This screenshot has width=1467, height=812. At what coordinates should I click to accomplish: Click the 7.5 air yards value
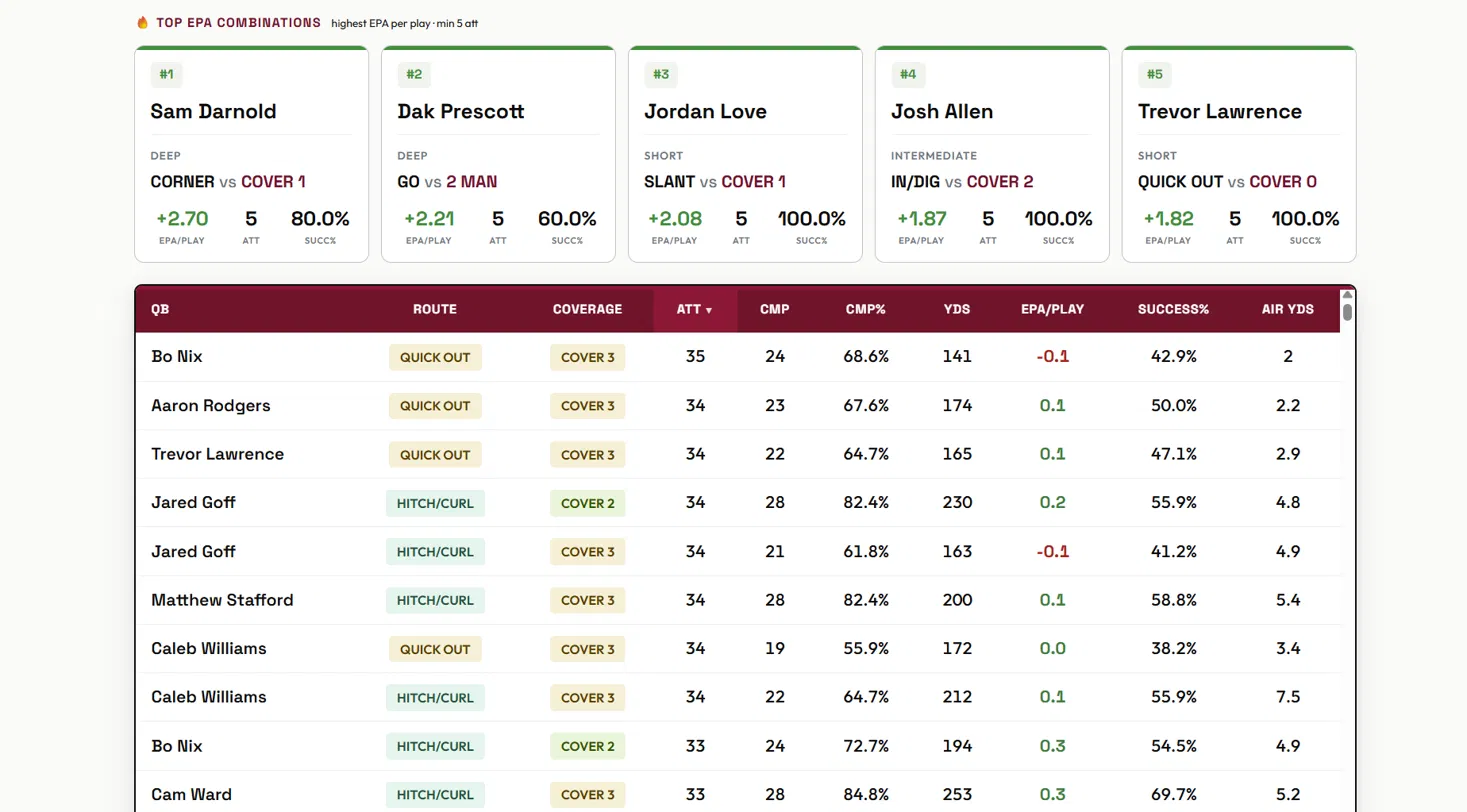tap(1288, 697)
